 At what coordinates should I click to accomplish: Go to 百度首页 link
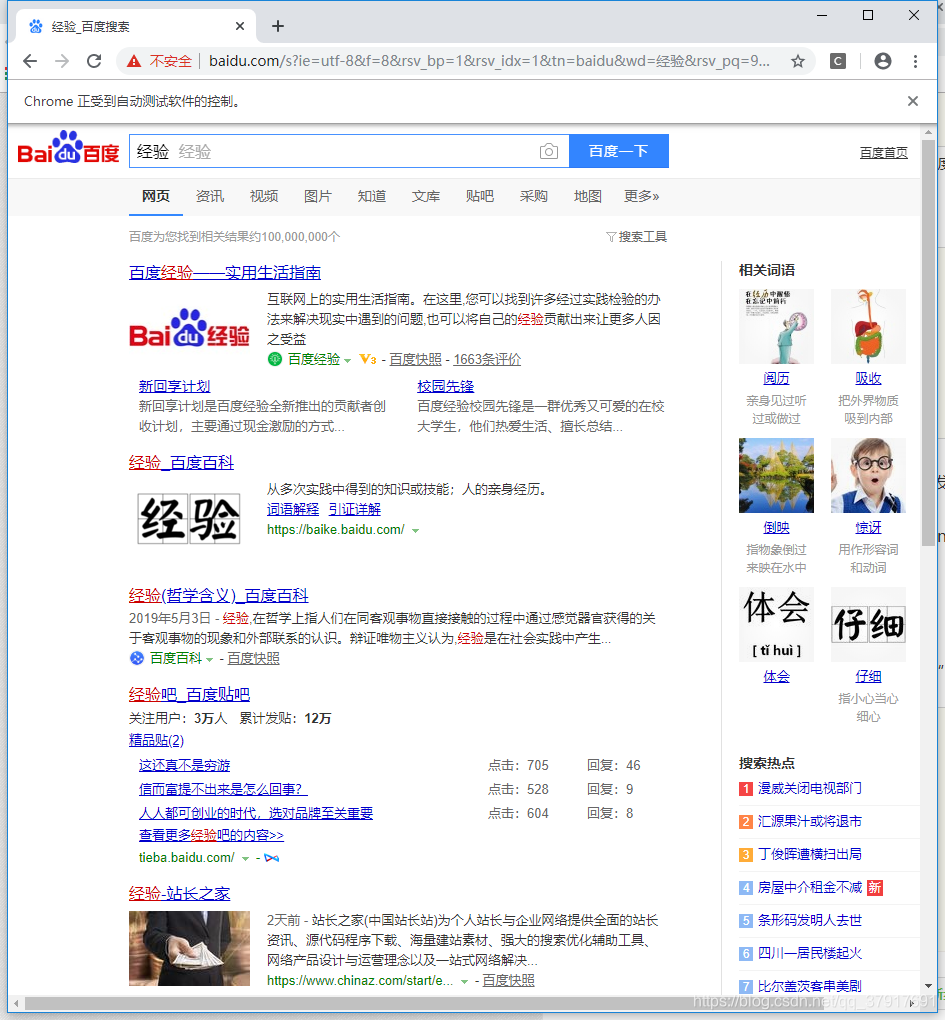pyautogui.click(x=883, y=152)
